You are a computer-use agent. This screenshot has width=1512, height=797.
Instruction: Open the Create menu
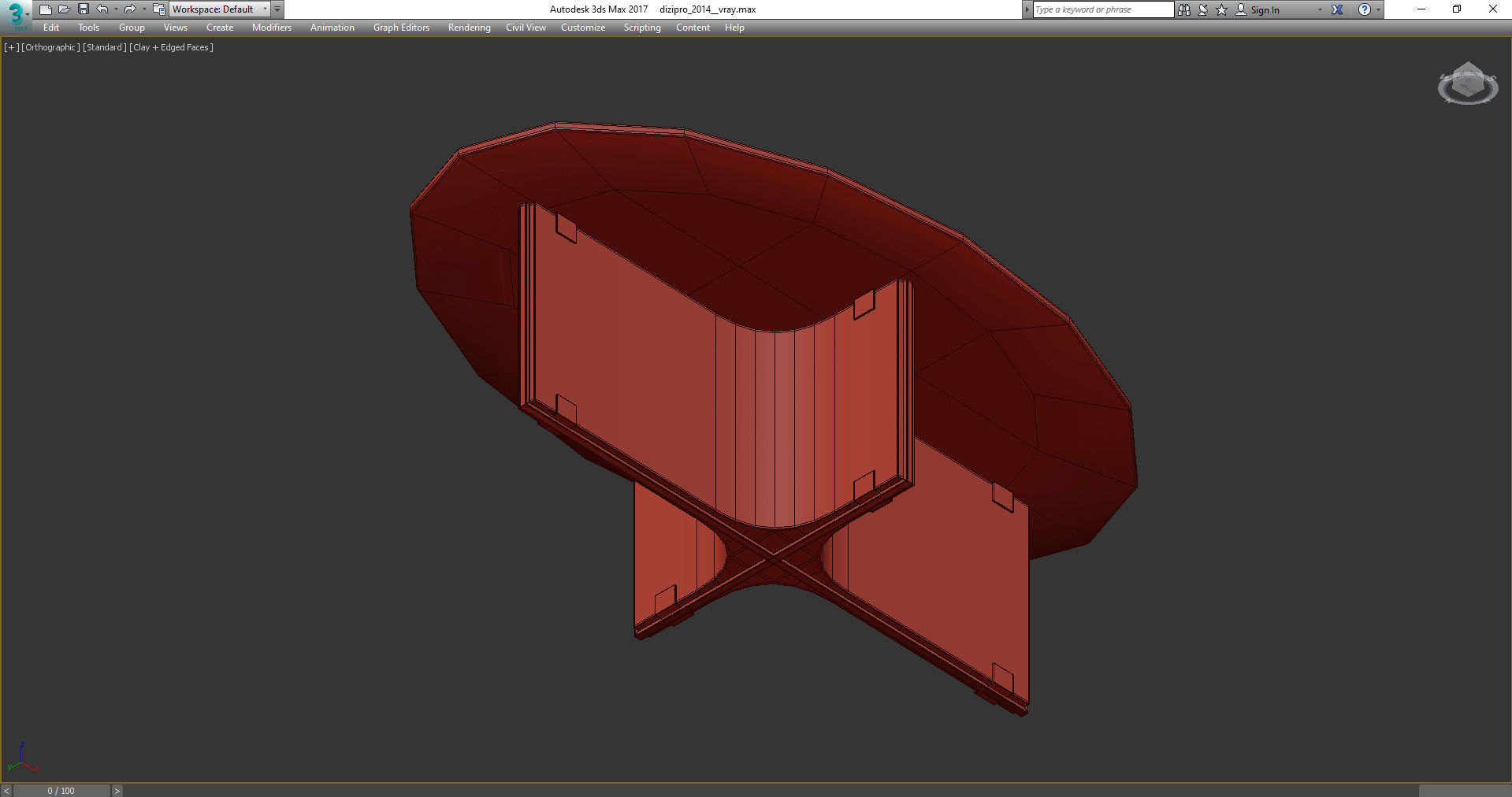point(220,28)
